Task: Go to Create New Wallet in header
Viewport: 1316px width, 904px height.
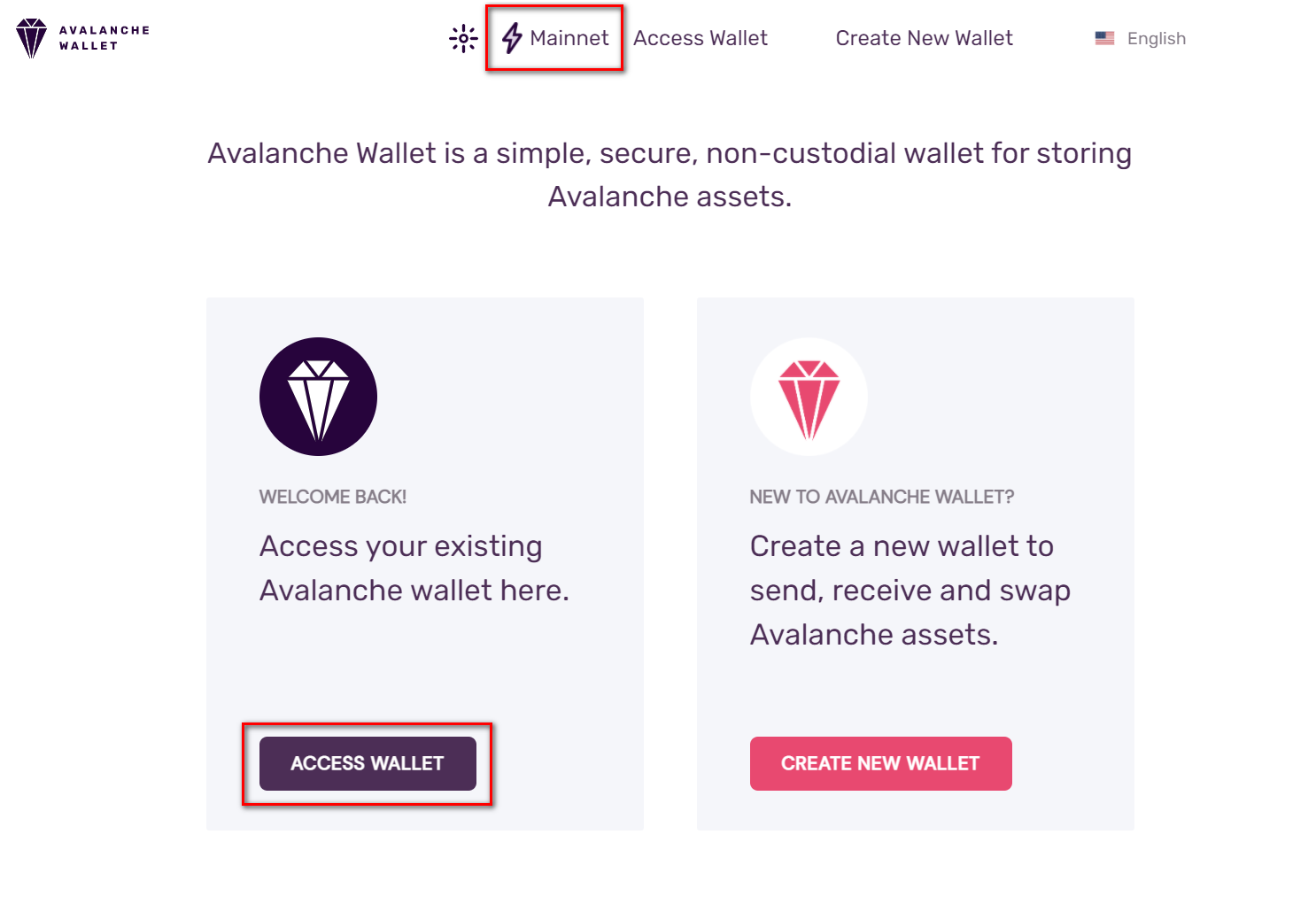Action: point(924,38)
